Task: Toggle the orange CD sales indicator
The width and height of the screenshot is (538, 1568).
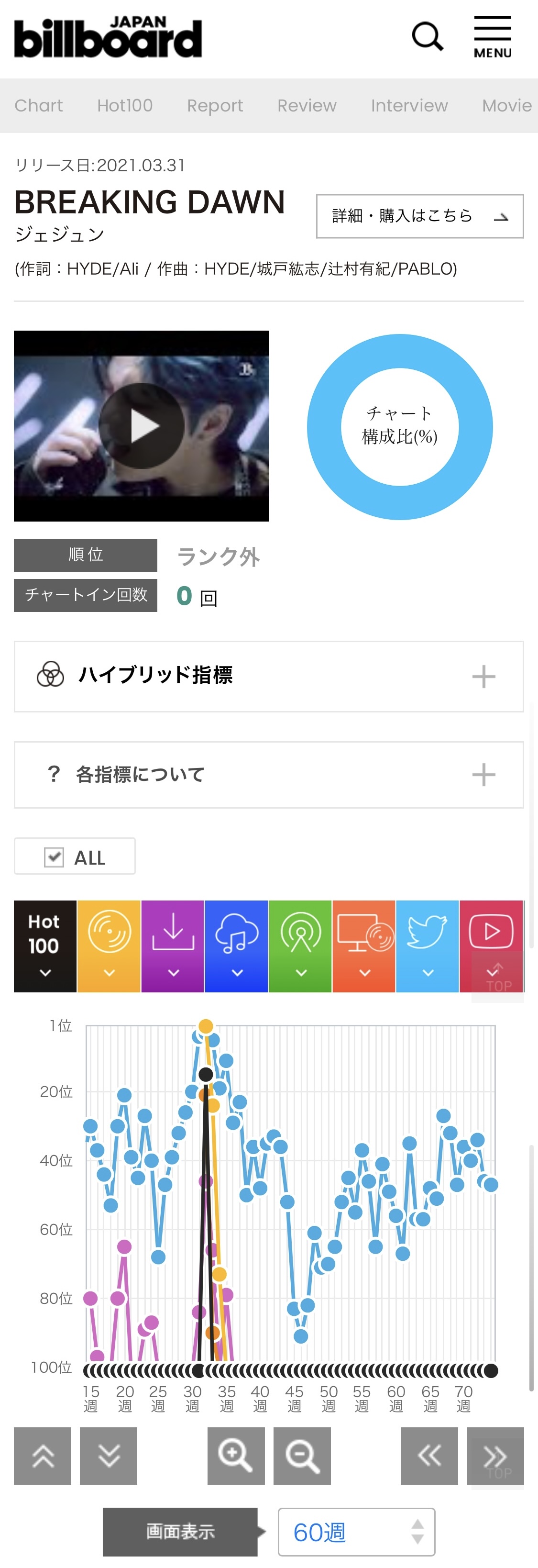Action: point(109,946)
